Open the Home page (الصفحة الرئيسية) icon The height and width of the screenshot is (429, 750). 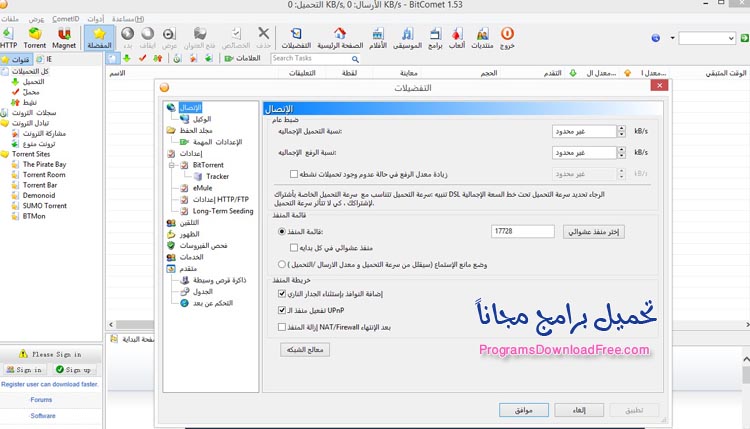coord(340,38)
